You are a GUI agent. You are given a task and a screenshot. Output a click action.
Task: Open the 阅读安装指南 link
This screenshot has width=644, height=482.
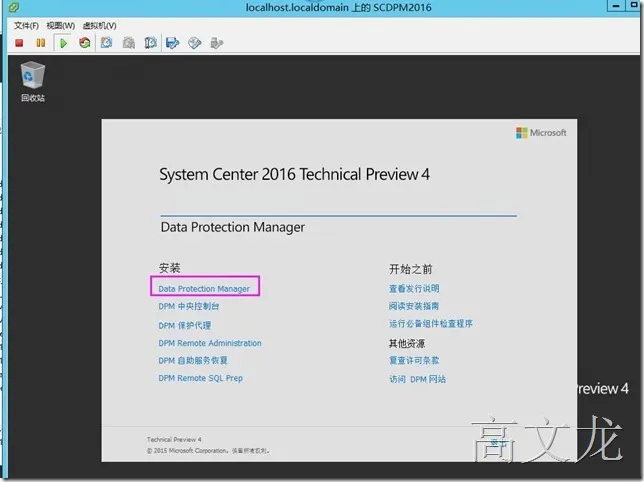coord(414,306)
